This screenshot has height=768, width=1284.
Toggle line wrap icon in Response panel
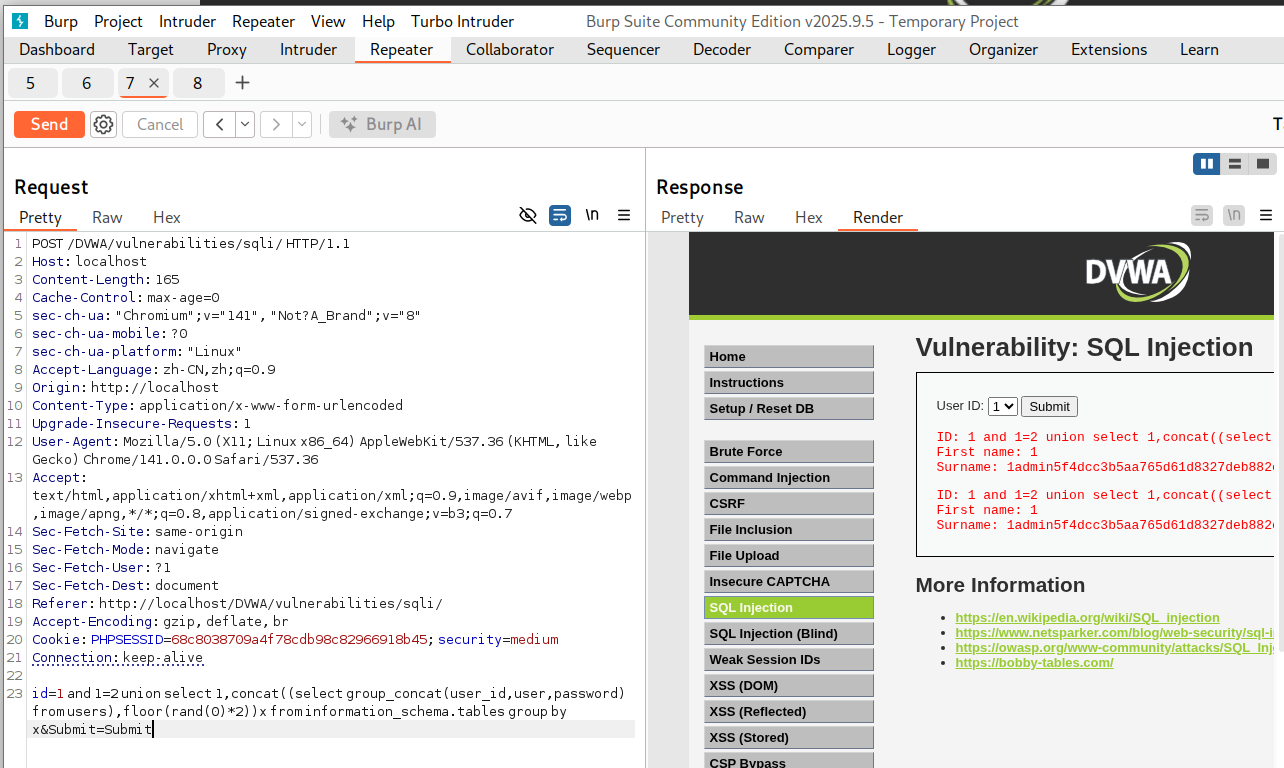pyautogui.click(x=1202, y=215)
